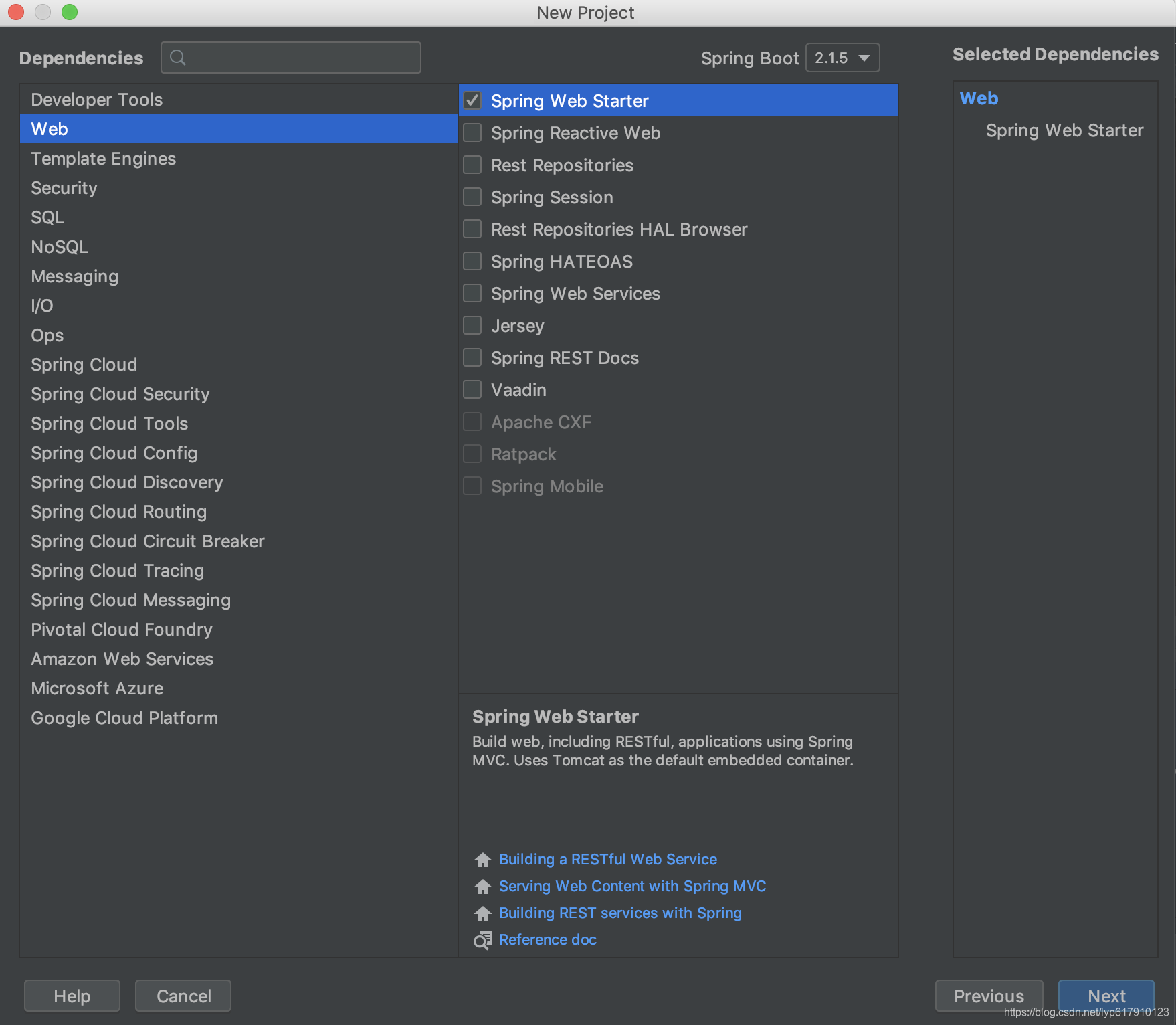Select the Developer Tools category
This screenshot has width=1176, height=1025.
[x=238, y=100]
